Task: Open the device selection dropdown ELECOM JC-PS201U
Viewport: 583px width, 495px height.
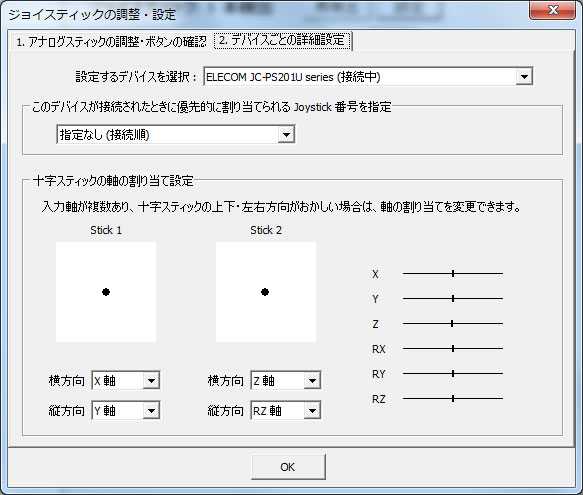Action: [x=368, y=77]
